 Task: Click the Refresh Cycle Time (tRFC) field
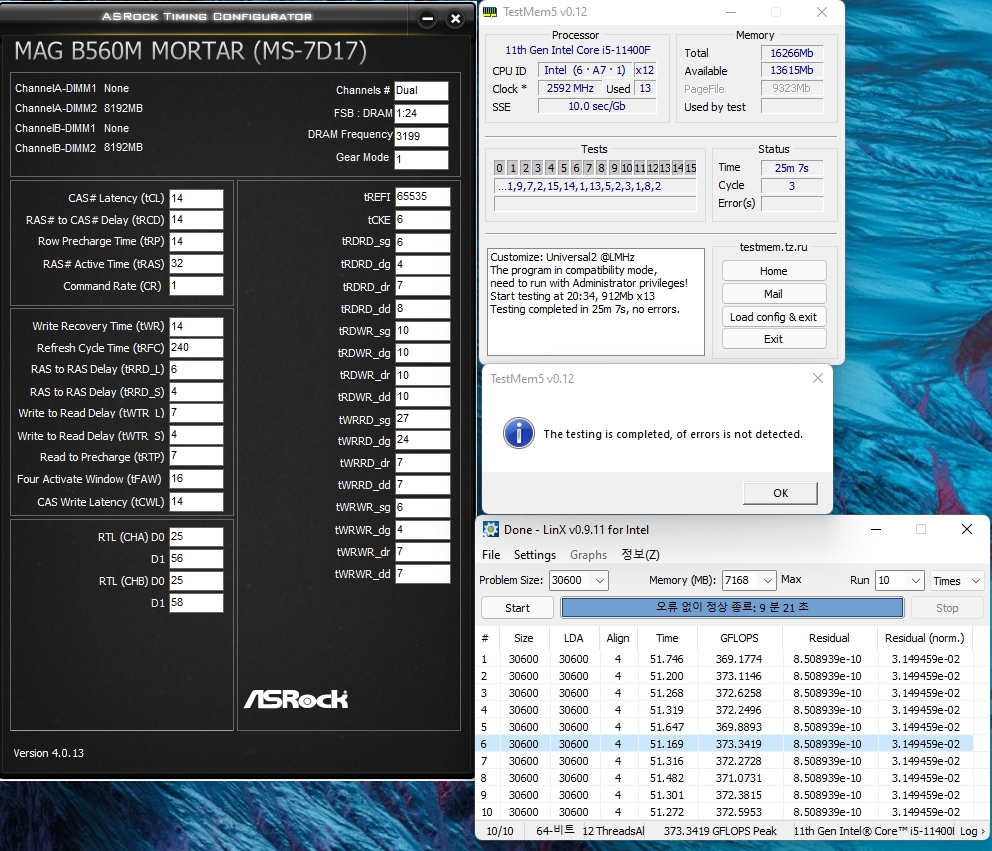196,347
